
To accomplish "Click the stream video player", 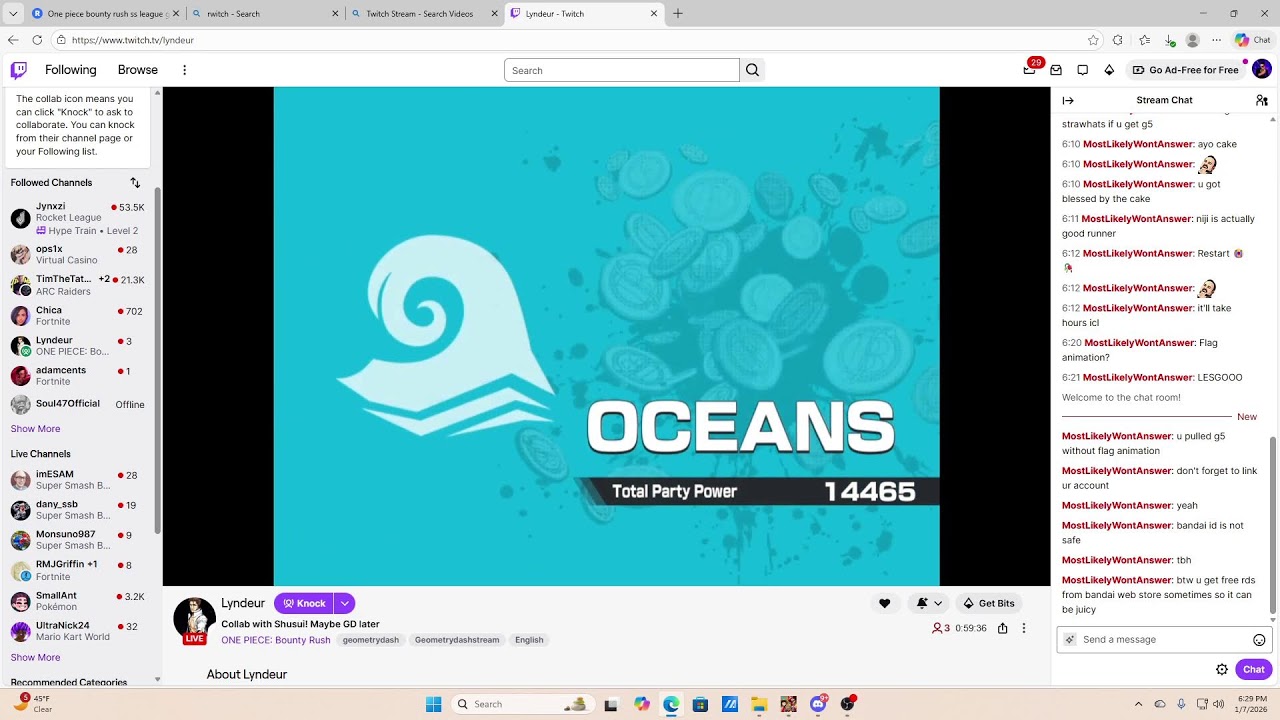I will [x=606, y=336].
